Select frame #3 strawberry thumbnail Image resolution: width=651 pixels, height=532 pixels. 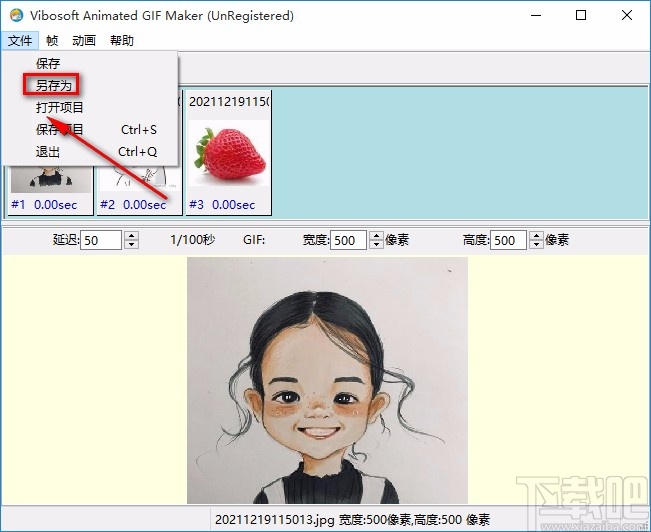(x=229, y=153)
